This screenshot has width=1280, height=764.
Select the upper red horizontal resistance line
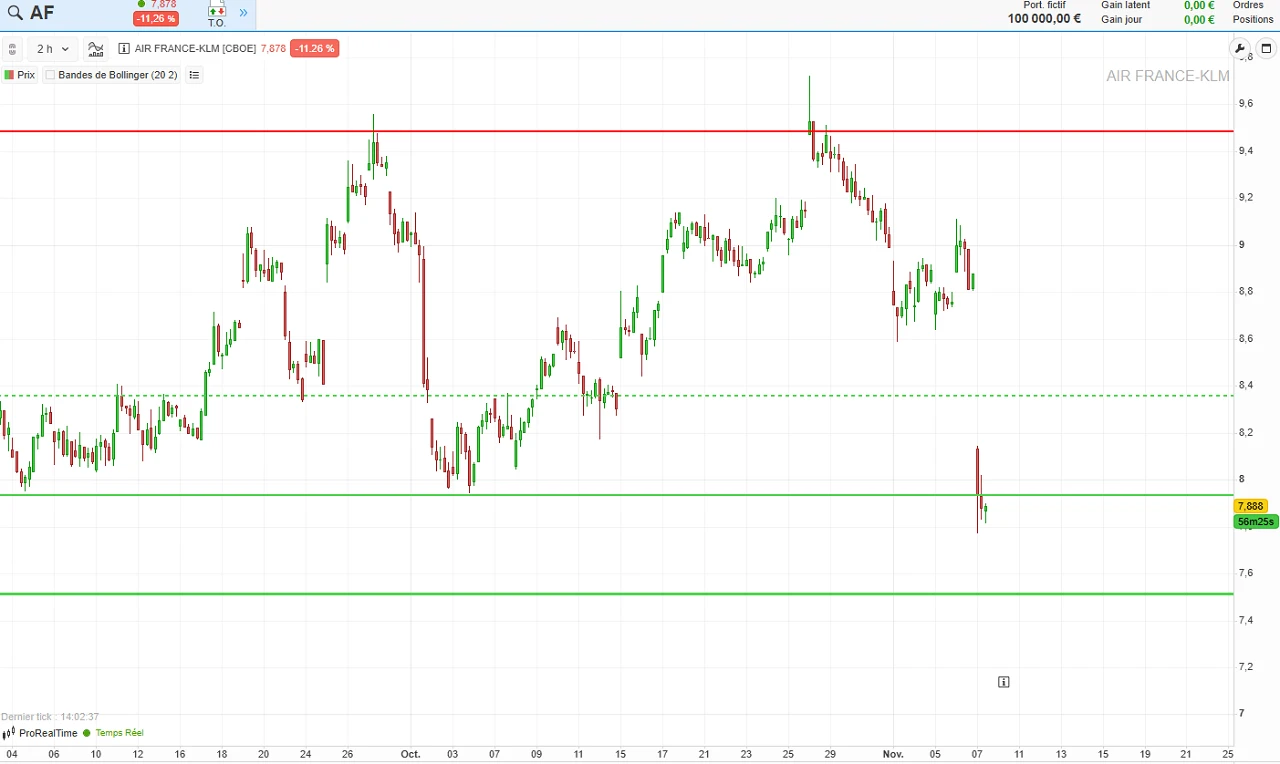pyautogui.click(x=616, y=131)
